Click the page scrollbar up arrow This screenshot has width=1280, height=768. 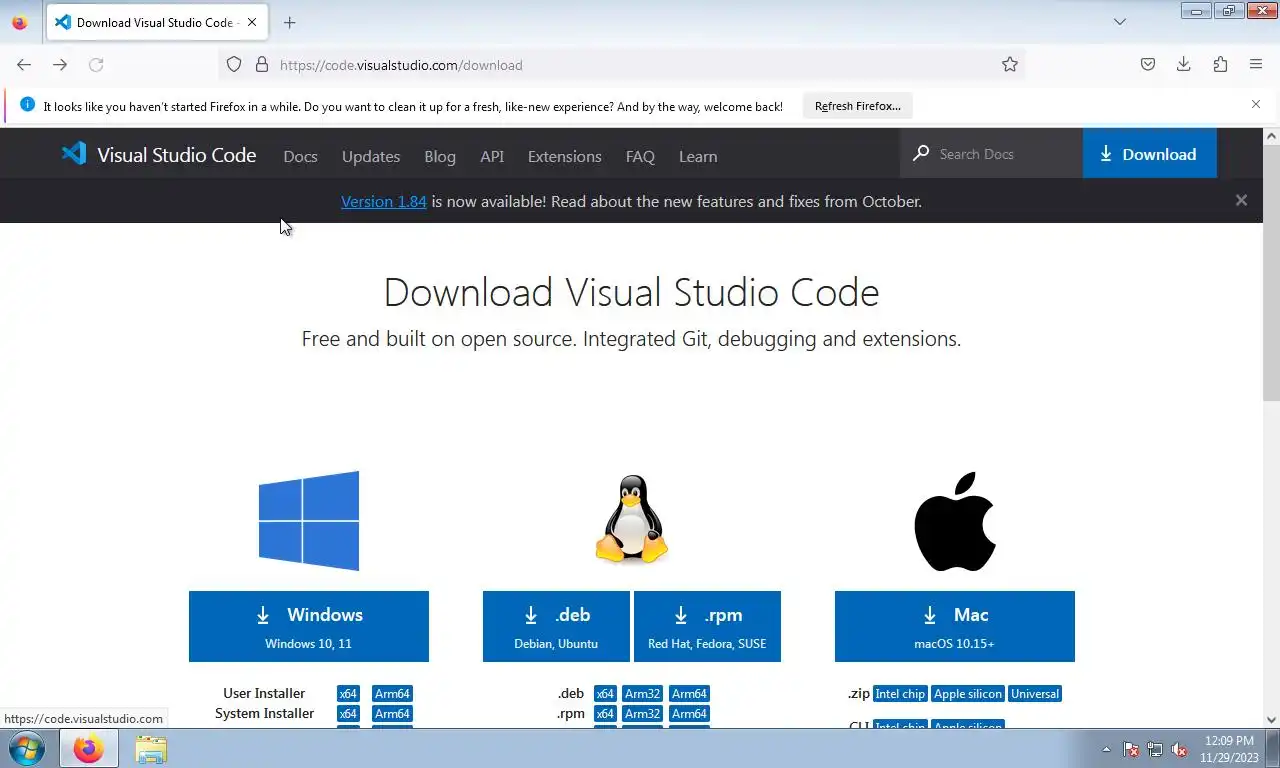tap(1271, 136)
